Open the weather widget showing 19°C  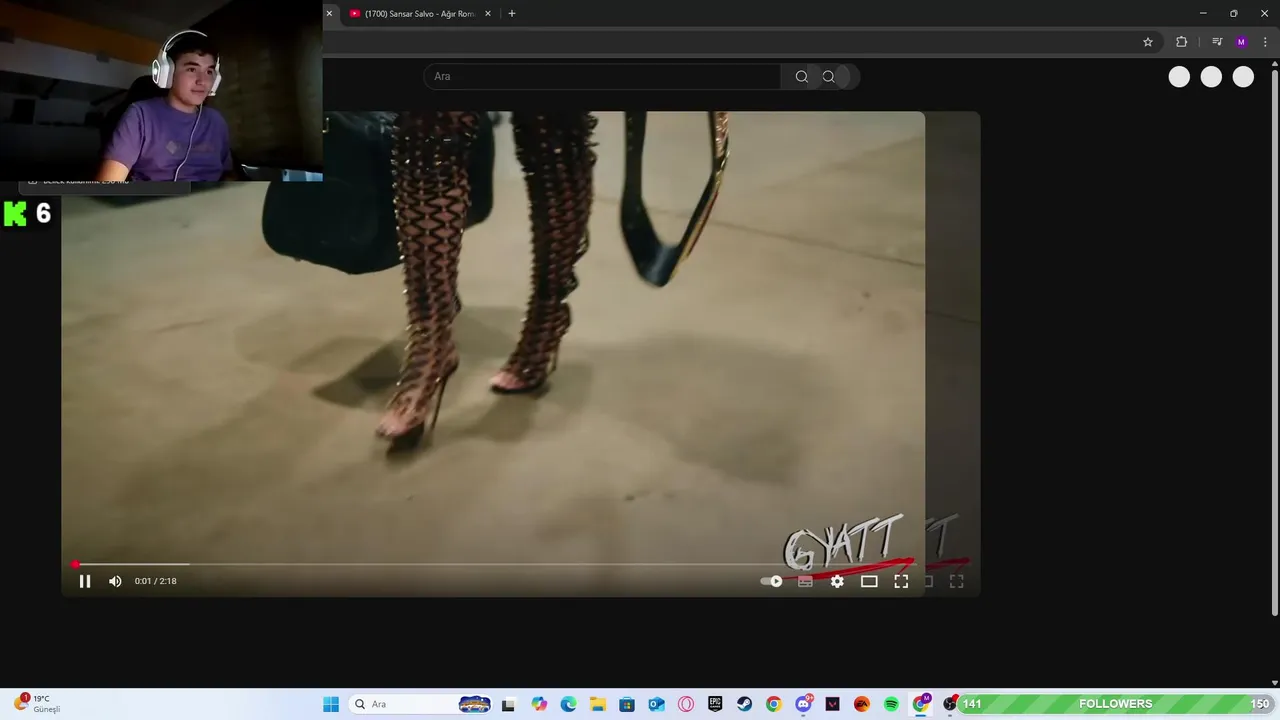click(x=38, y=704)
